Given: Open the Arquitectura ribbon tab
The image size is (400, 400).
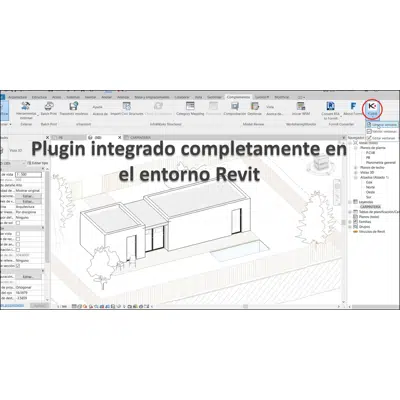Looking at the screenshot, I should [17, 97].
